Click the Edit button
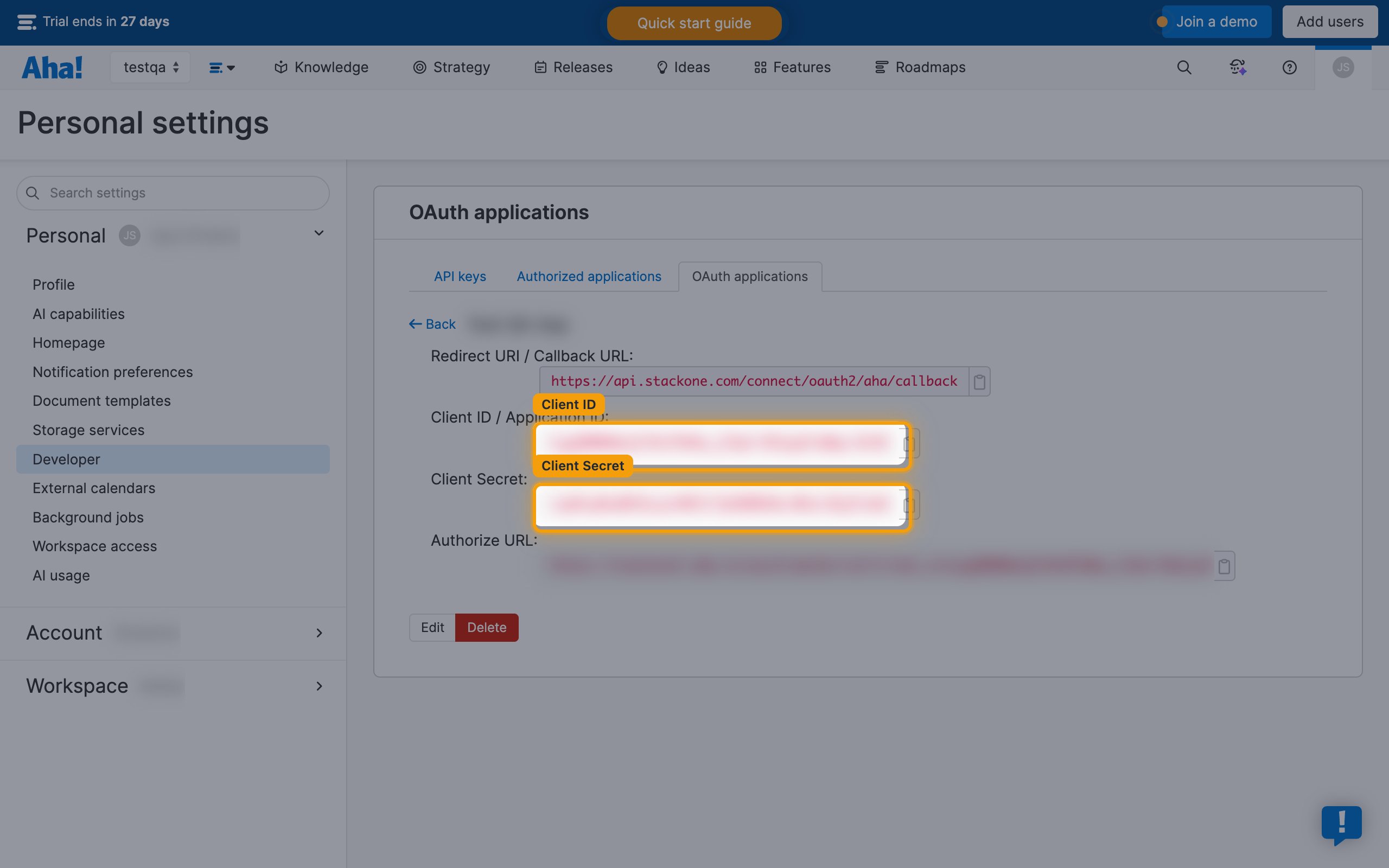1389x868 pixels. point(432,628)
